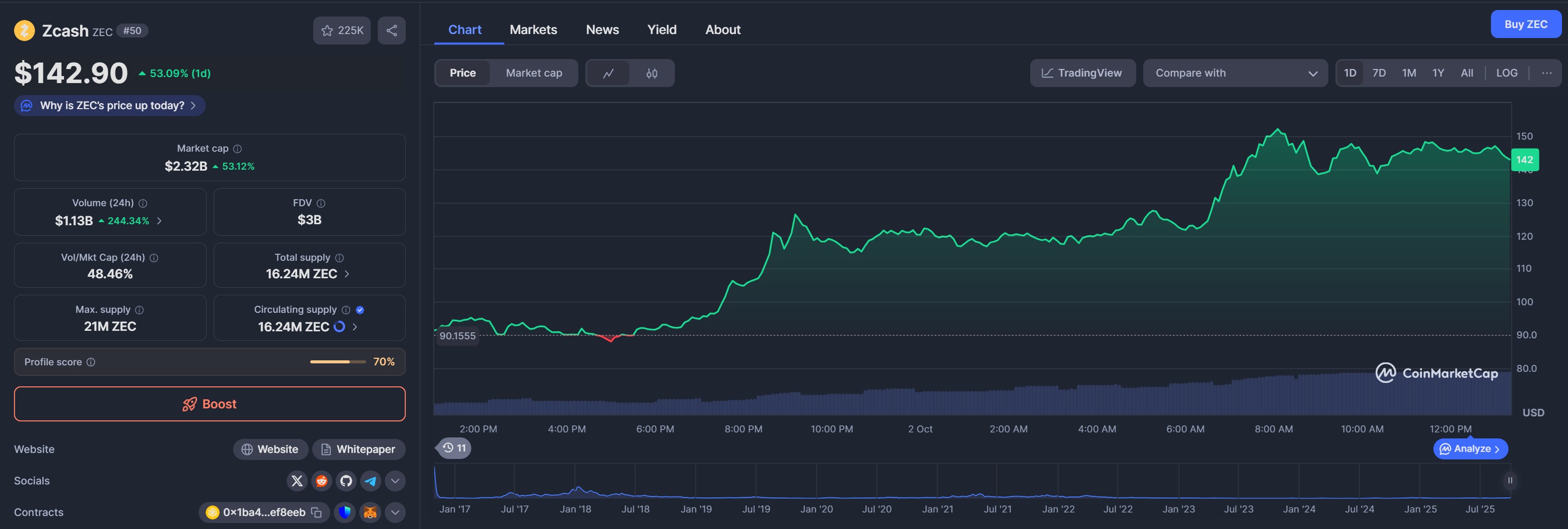Click the MetaMask fox icon
1568x529 pixels.
click(x=370, y=512)
